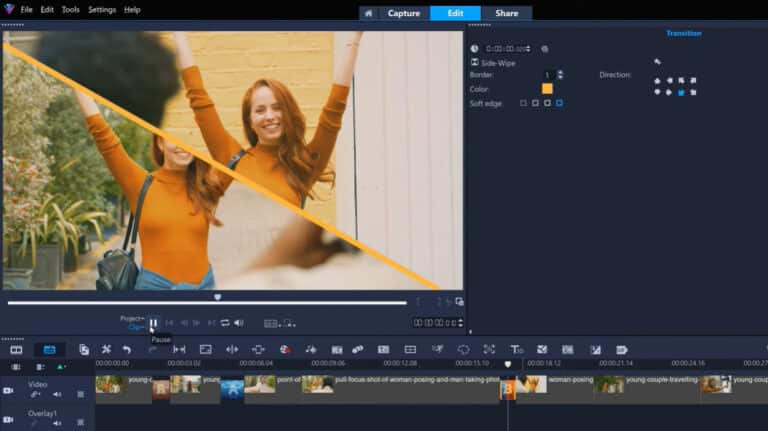
Task: Adjust the transition duration spinner
Action: click(528, 49)
